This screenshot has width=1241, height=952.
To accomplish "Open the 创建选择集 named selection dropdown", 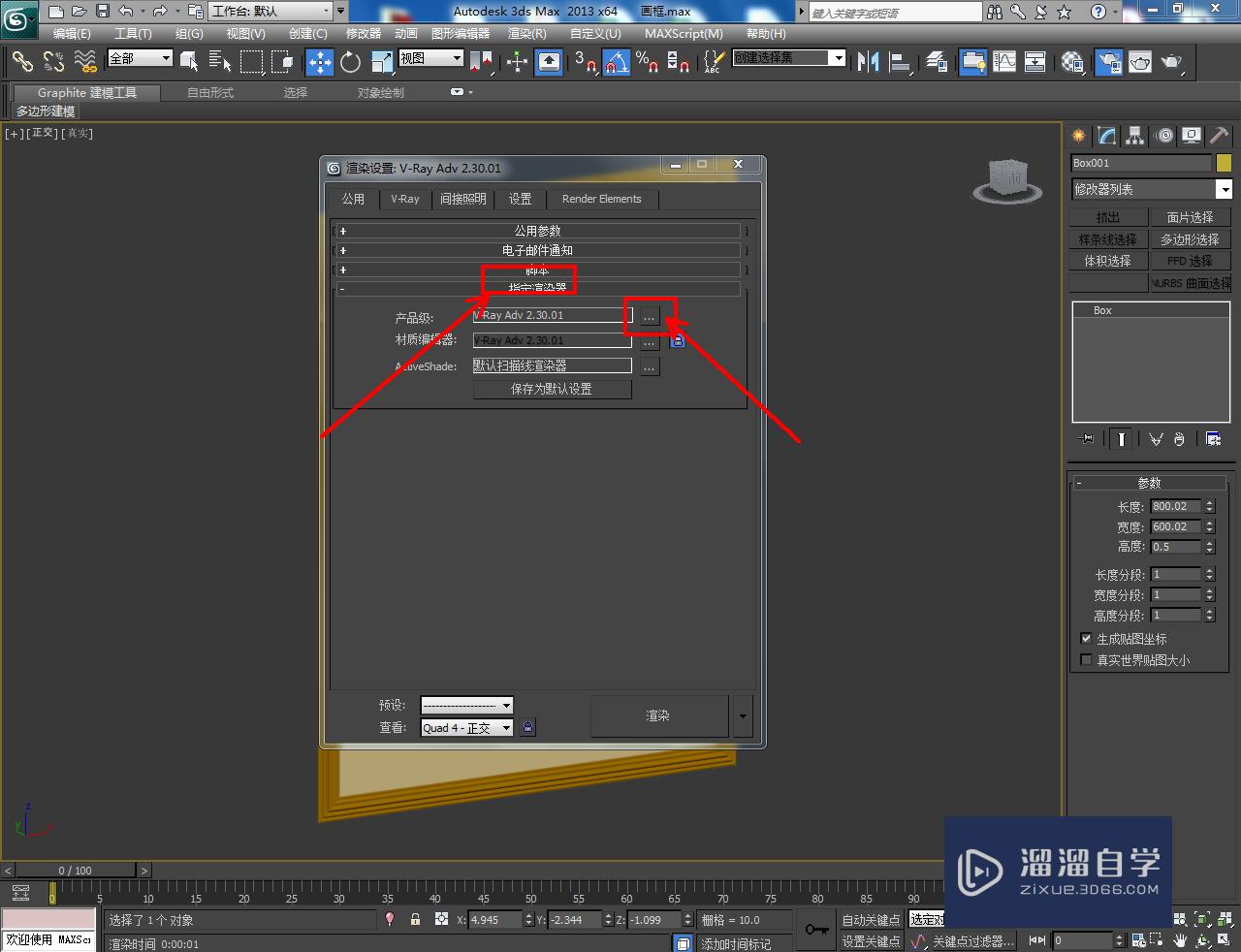I will click(788, 58).
